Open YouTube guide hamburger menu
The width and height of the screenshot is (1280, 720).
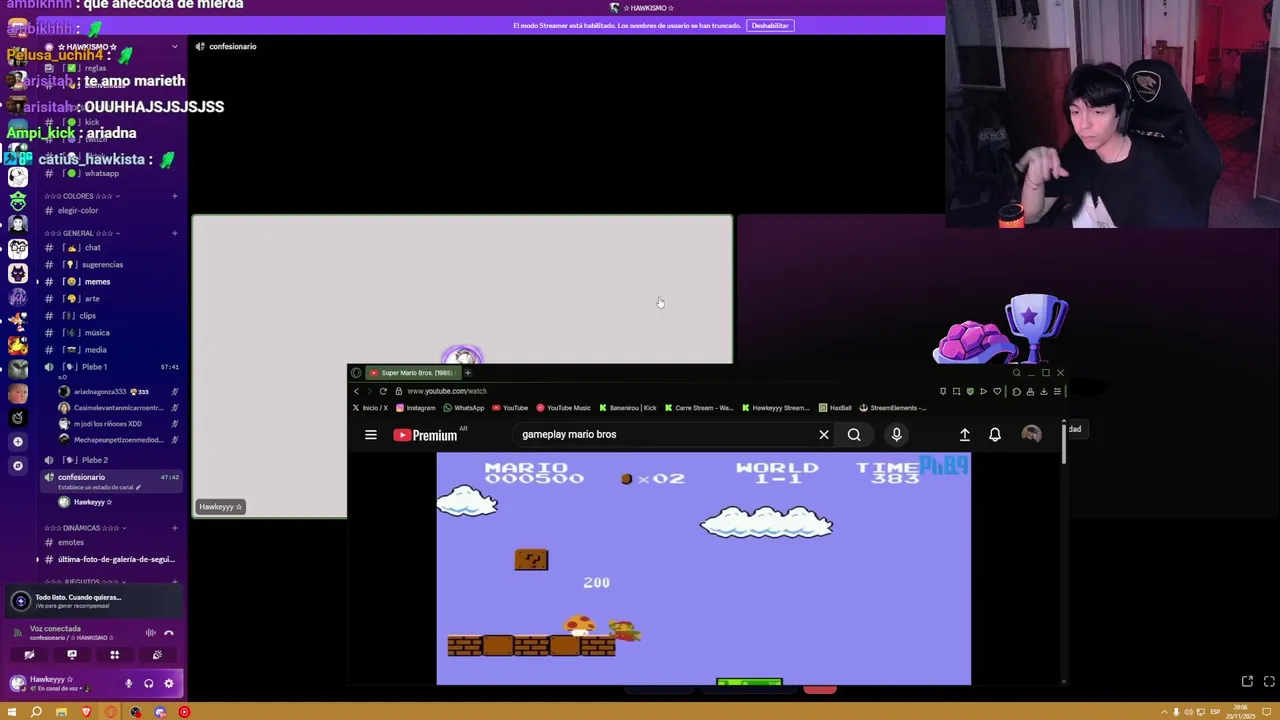(x=371, y=435)
